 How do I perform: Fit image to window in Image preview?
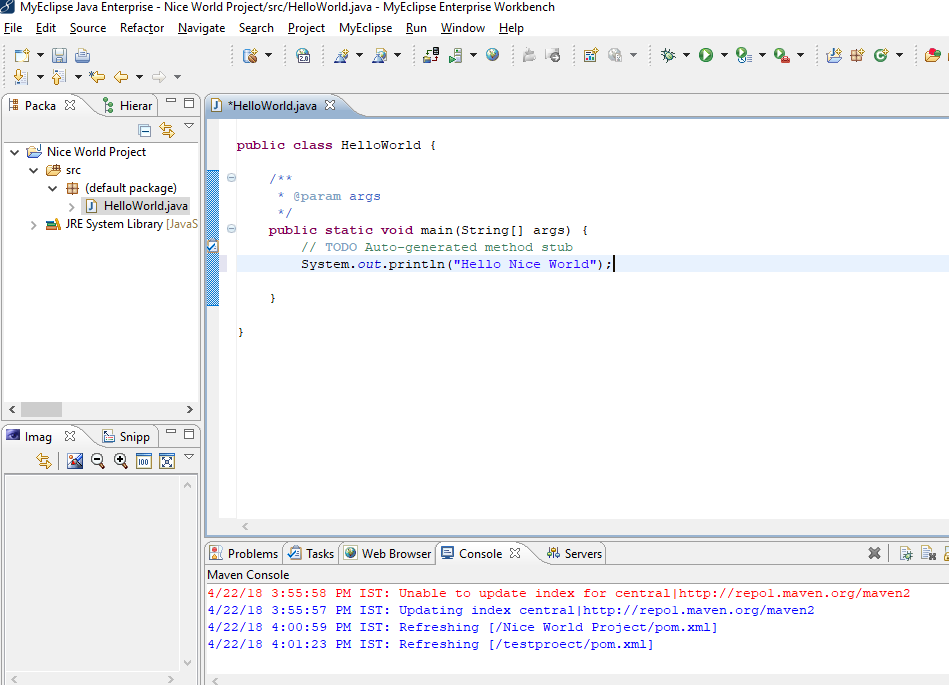(x=166, y=461)
